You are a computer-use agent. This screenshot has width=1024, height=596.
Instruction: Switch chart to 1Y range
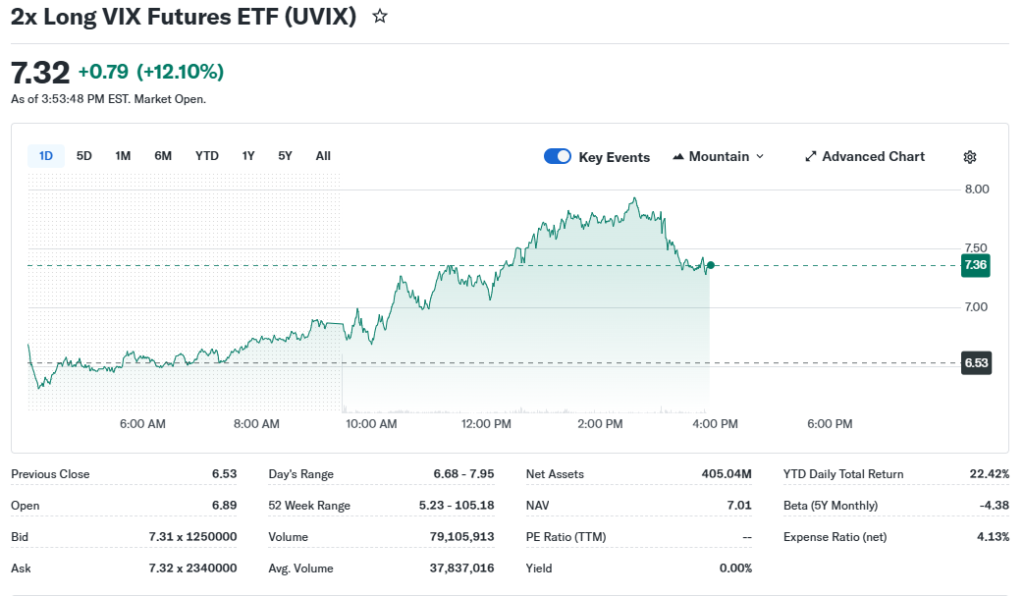pyautogui.click(x=248, y=156)
